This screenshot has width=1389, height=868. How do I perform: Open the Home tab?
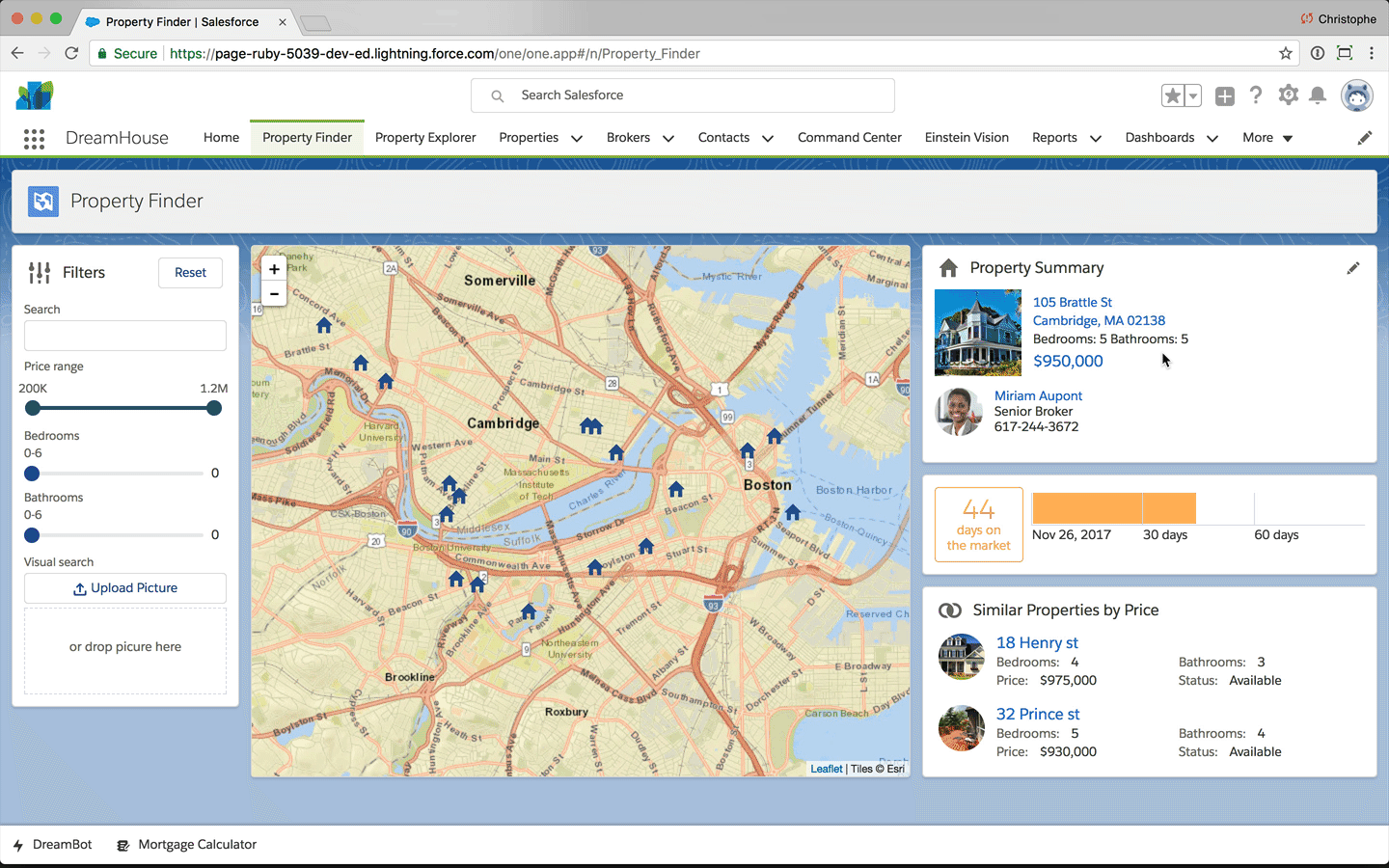click(x=221, y=138)
